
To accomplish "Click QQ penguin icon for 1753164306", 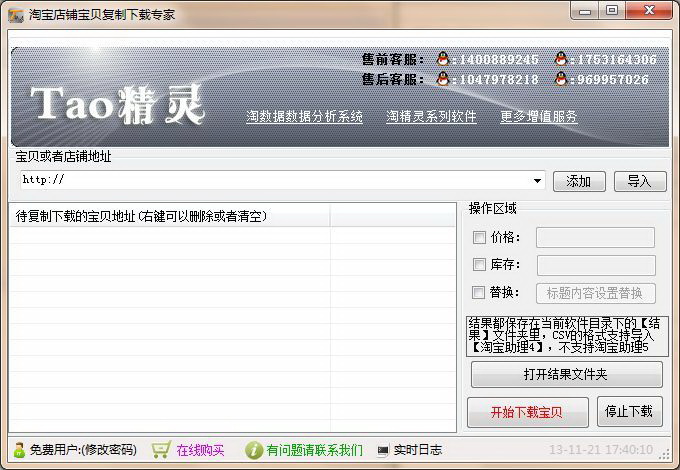I will pyautogui.click(x=561, y=59).
